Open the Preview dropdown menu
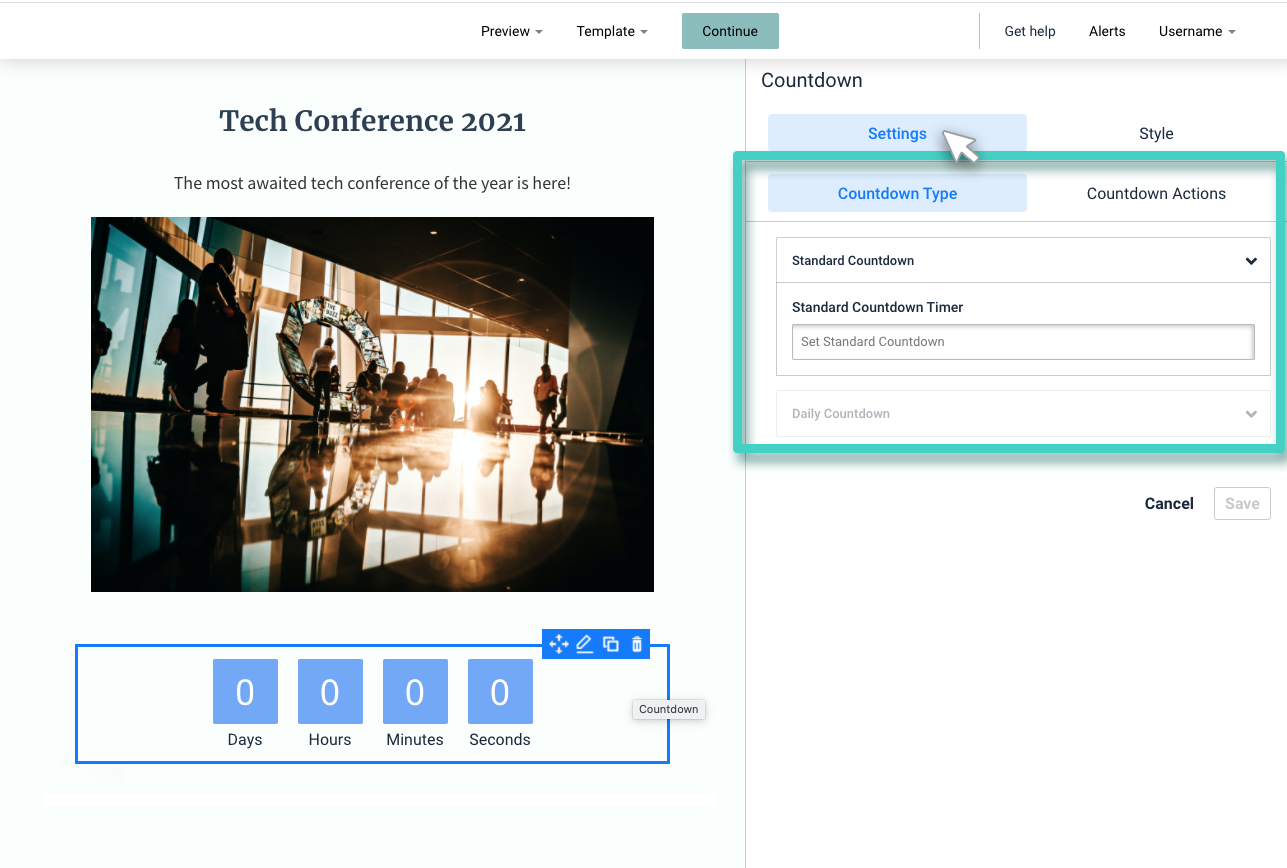The height and width of the screenshot is (868, 1287). coord(511,31)
